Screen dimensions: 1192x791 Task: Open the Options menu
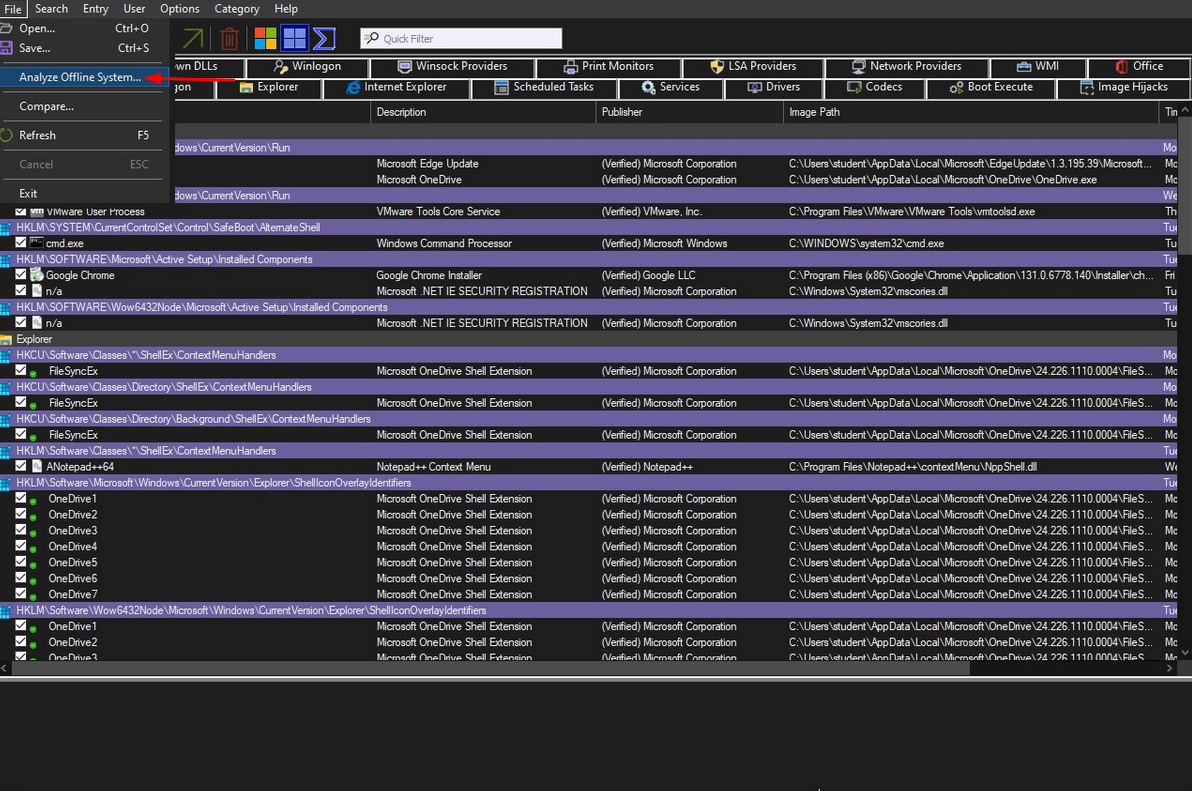pyautogui.click(x=180, y=9)
